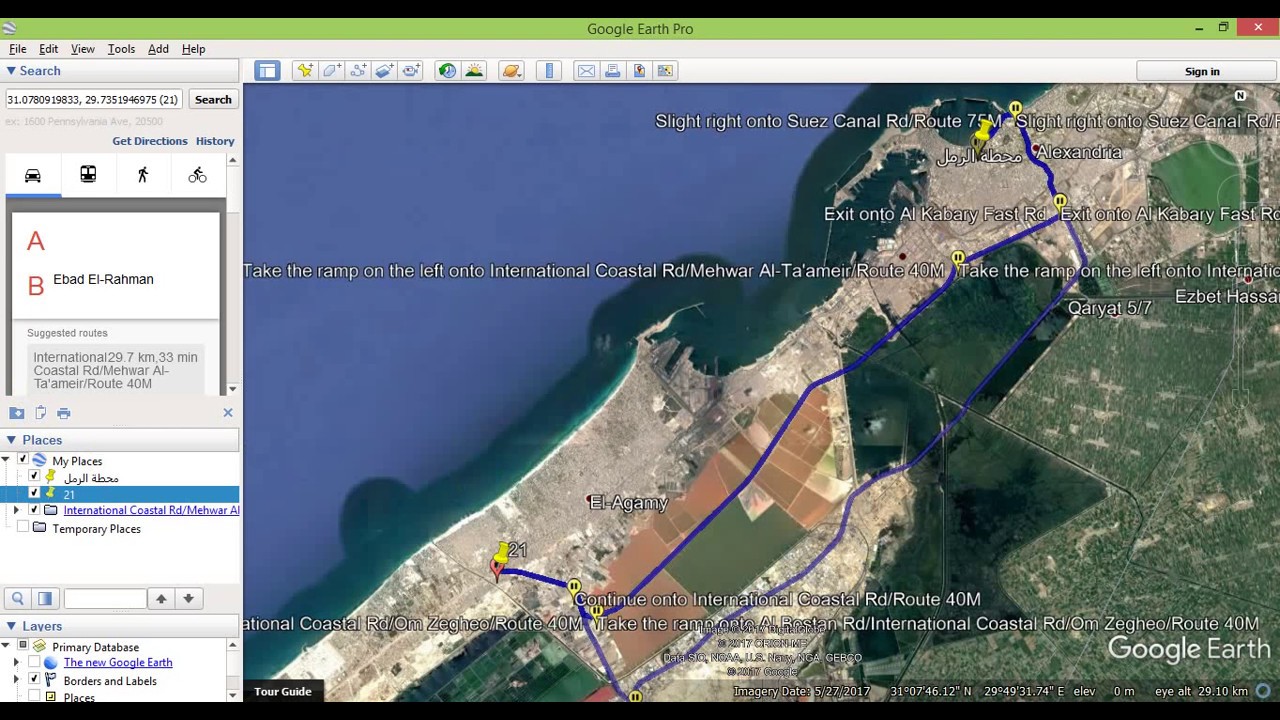
Task: Show historical imagery with the clock icon
Action: coord(447,70)
